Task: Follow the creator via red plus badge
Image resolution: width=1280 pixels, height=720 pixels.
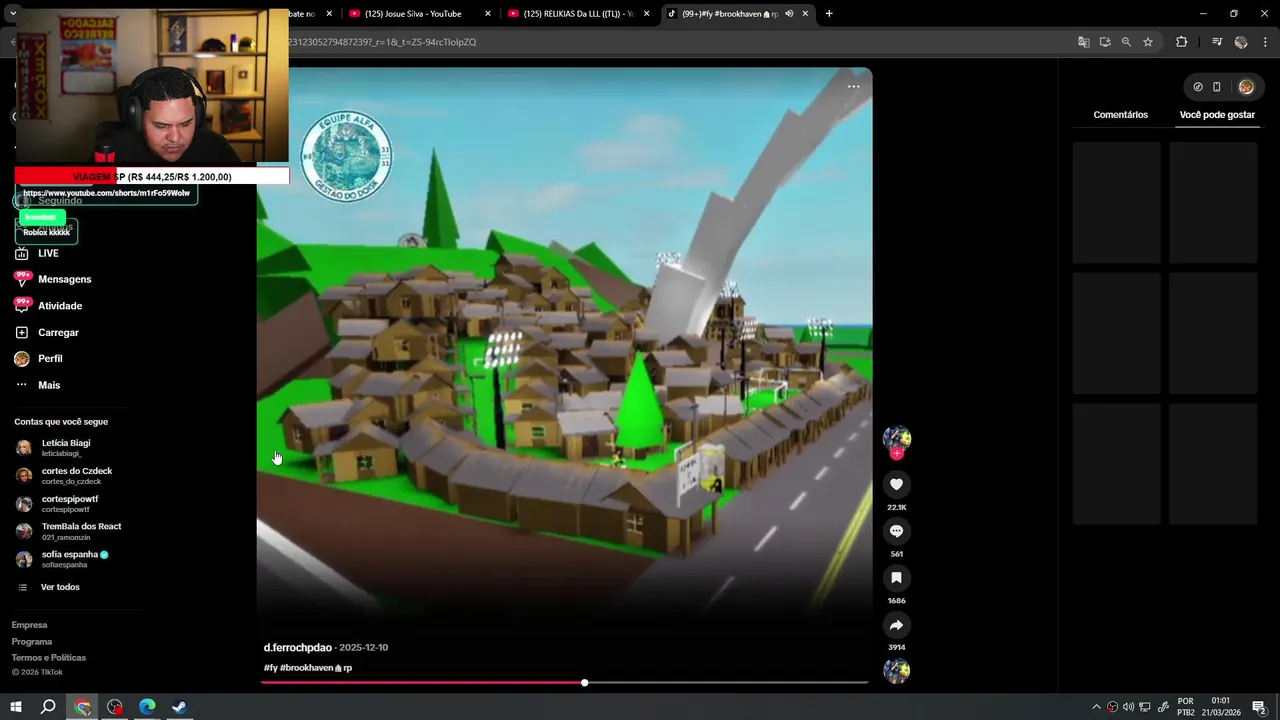Action: pyautogui.click(x=897, y=453)
